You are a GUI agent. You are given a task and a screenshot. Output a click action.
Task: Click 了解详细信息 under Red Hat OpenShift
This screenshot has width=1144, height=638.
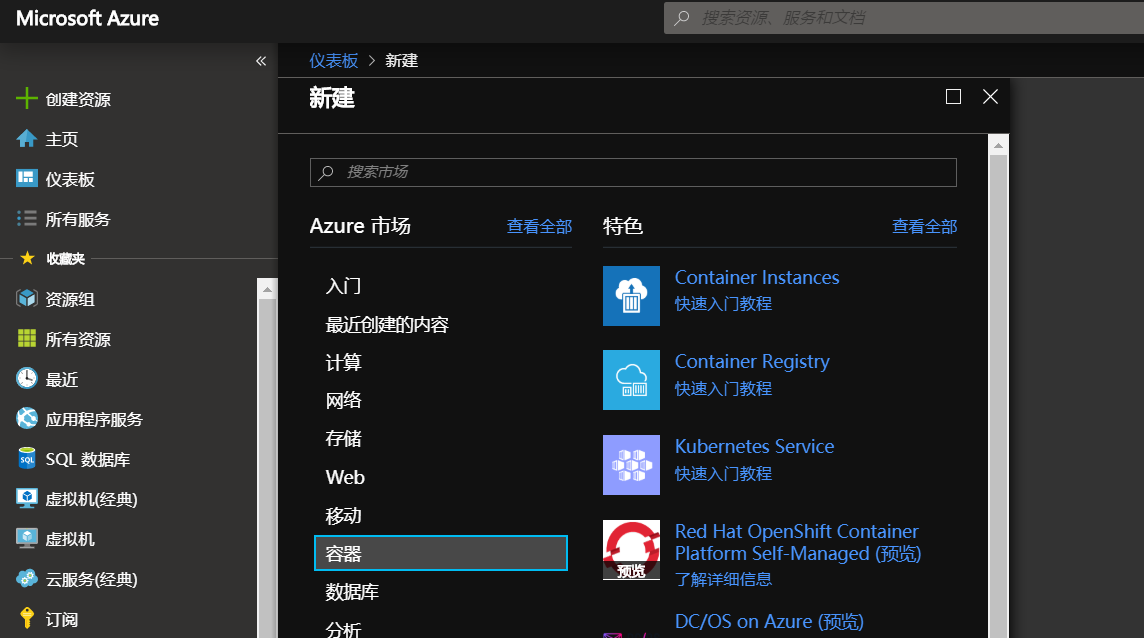click(723, 580)
